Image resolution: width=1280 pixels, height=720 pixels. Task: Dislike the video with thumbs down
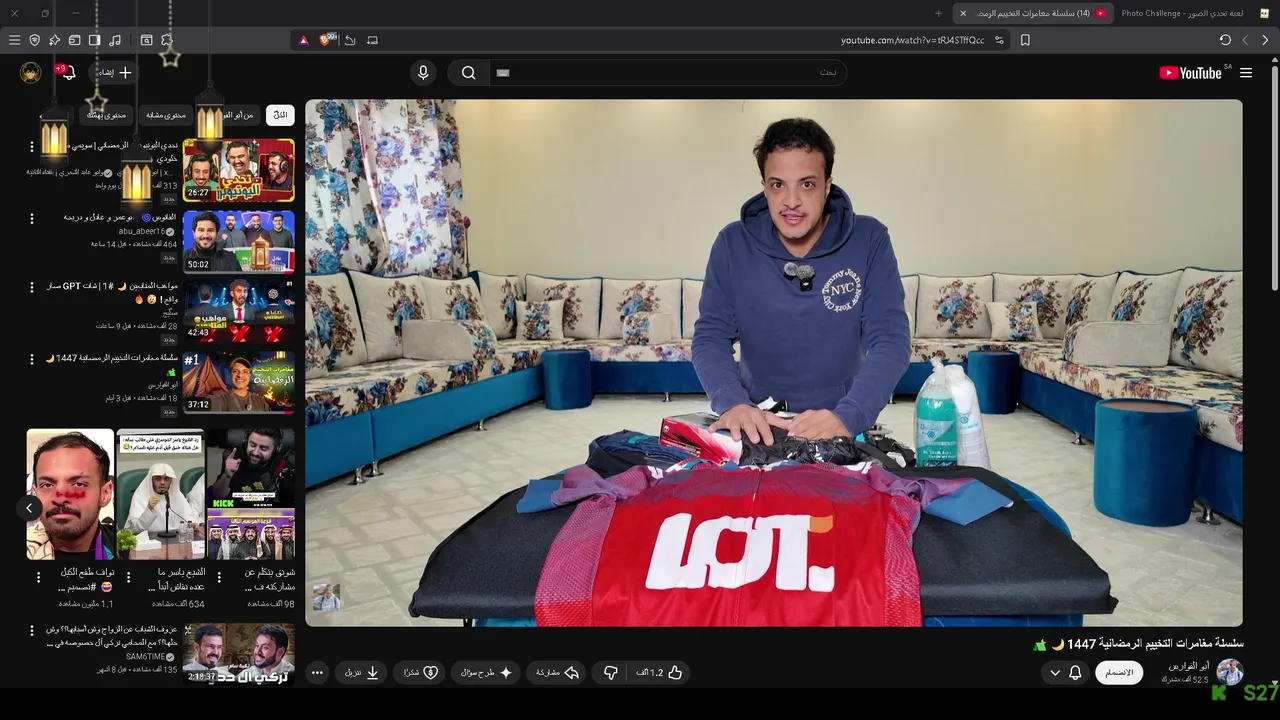point(611,673)
